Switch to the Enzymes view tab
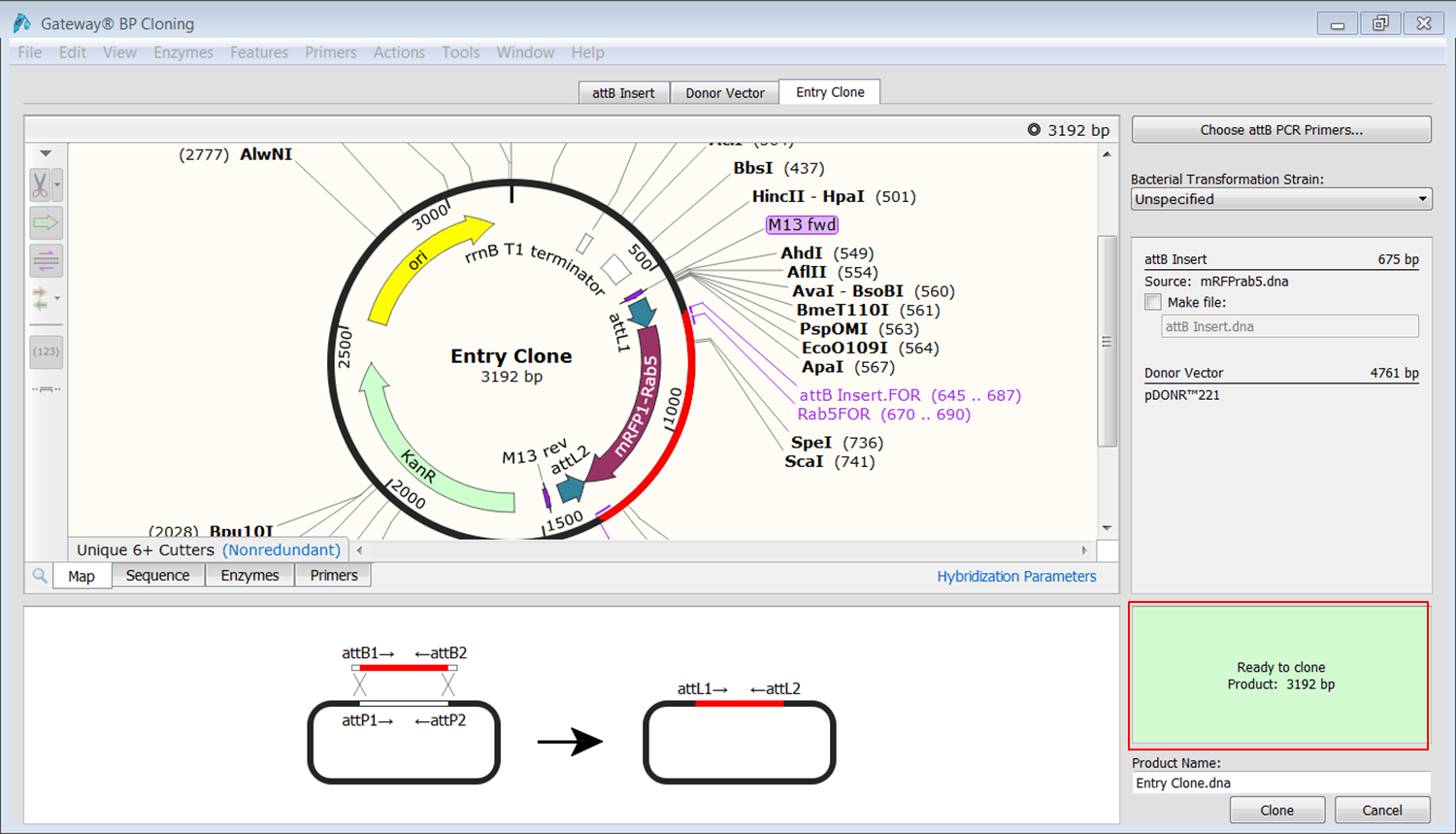The image size is (1456, 834). (x=249, y=576)
